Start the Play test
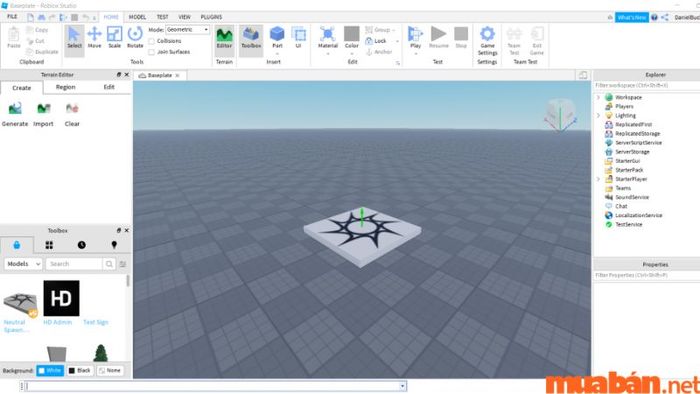 415,37
